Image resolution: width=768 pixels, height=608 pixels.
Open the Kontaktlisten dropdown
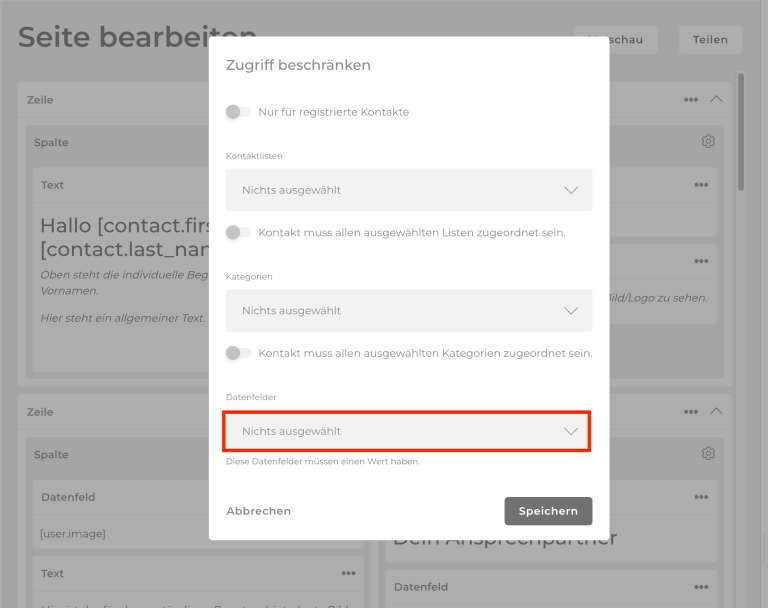pos(408,190)
